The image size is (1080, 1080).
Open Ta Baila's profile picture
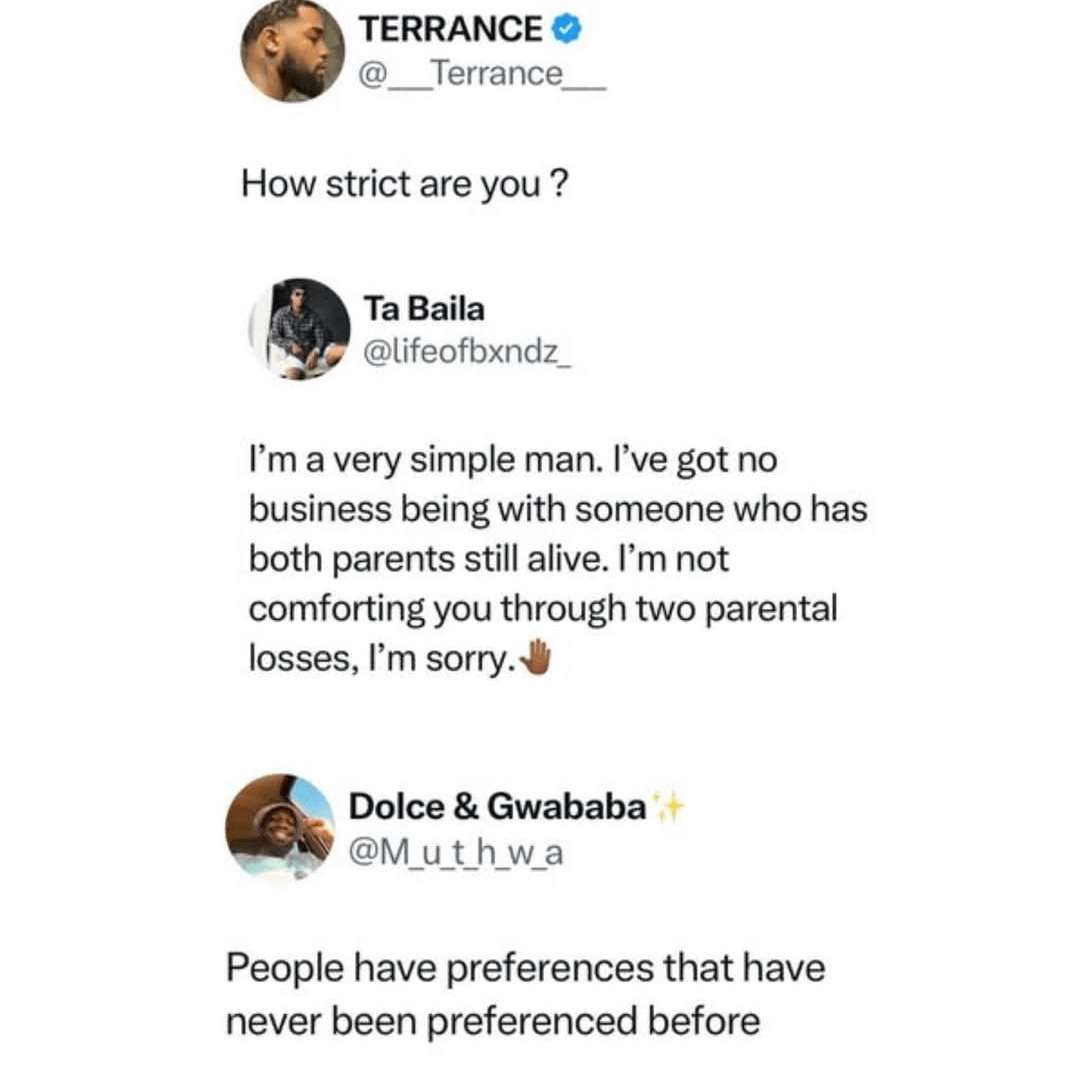click(x=299, y=329)
